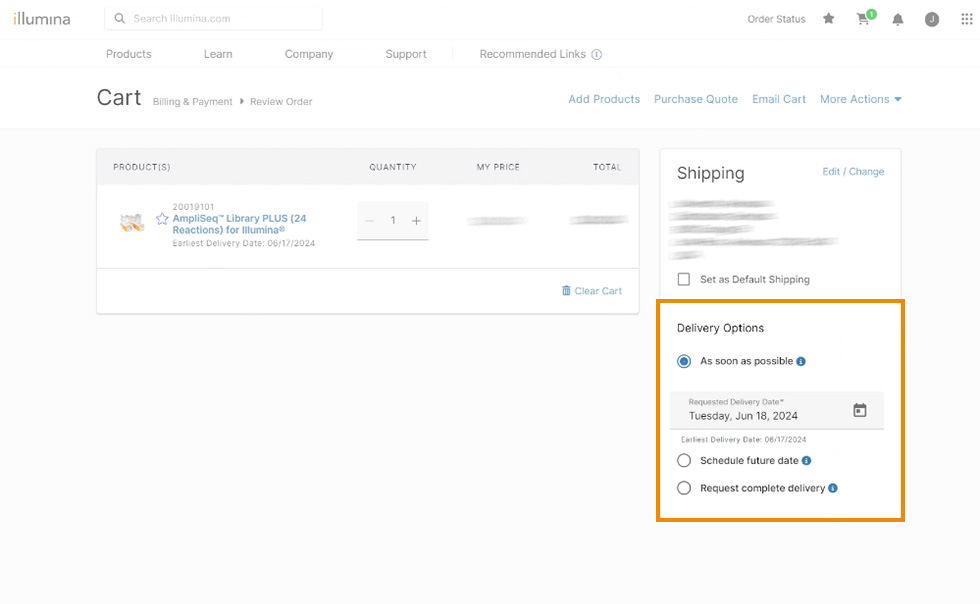Click the Edit / Change shipping link
This screenshot has height=604, width=980.
point(853,172)
